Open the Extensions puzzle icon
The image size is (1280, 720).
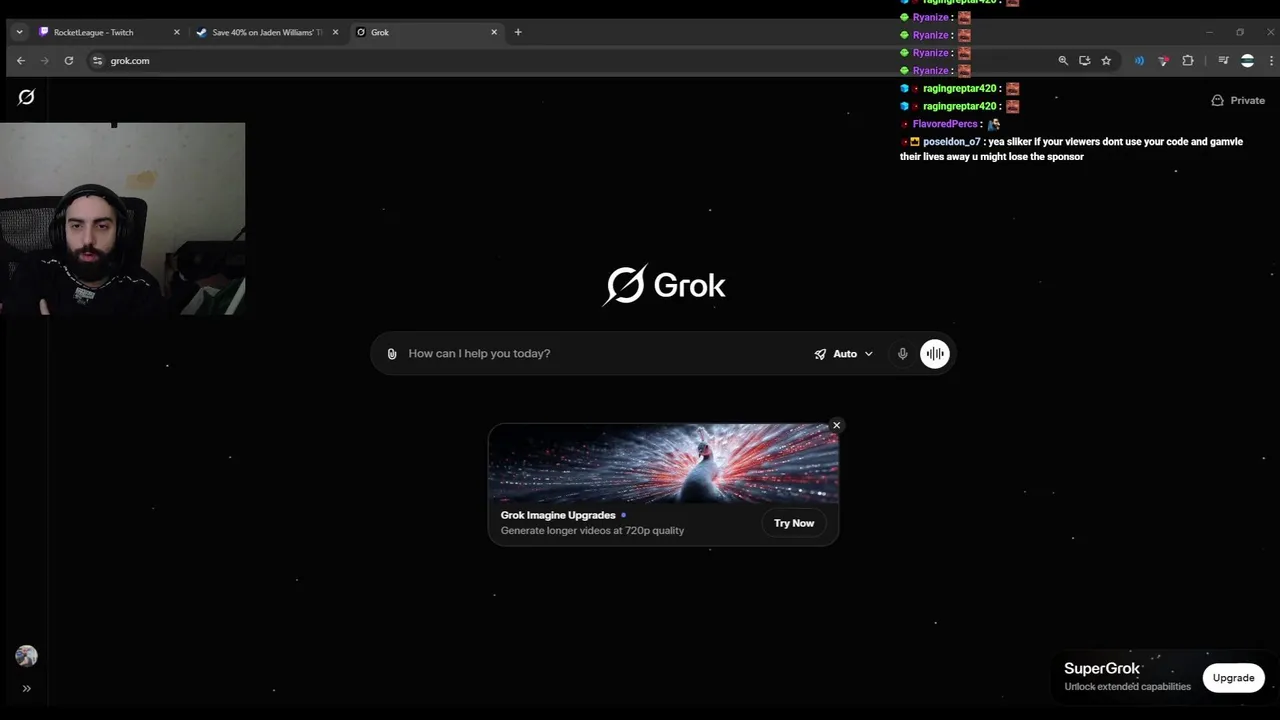(x=1188, y=61)
